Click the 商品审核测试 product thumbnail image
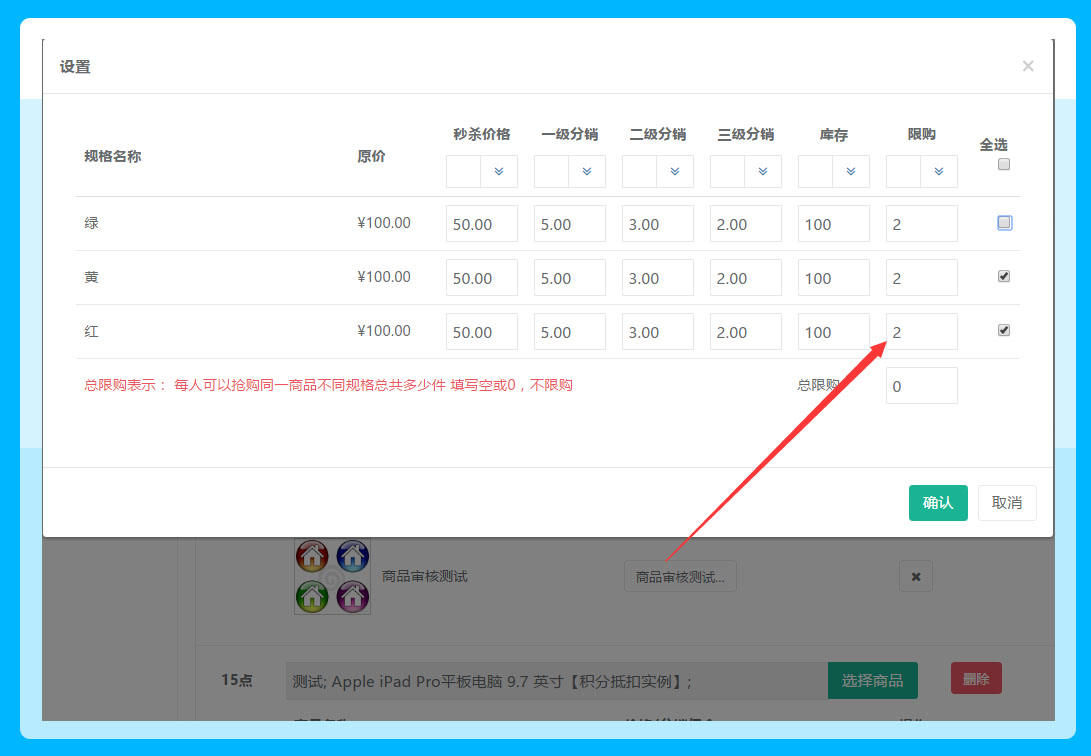 (x=332, y=576)
